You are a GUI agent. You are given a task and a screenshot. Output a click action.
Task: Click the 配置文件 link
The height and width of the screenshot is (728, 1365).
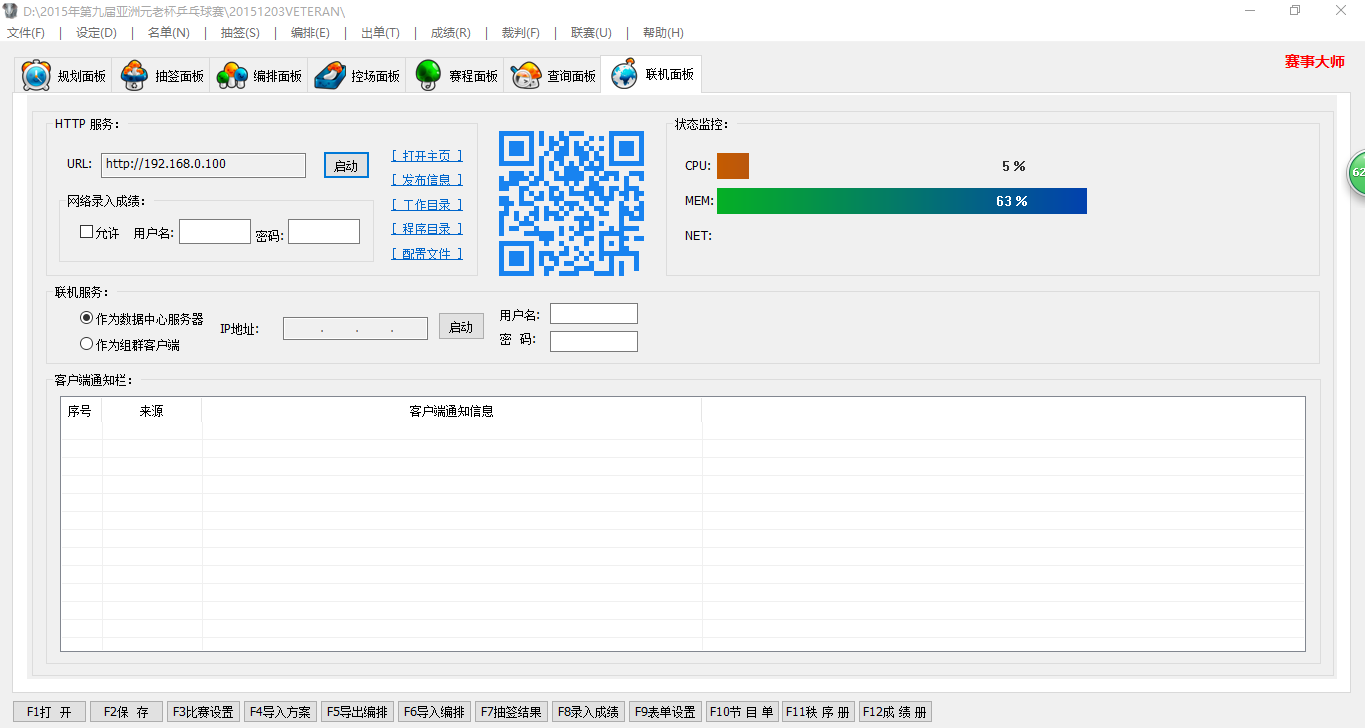(427, 254)
